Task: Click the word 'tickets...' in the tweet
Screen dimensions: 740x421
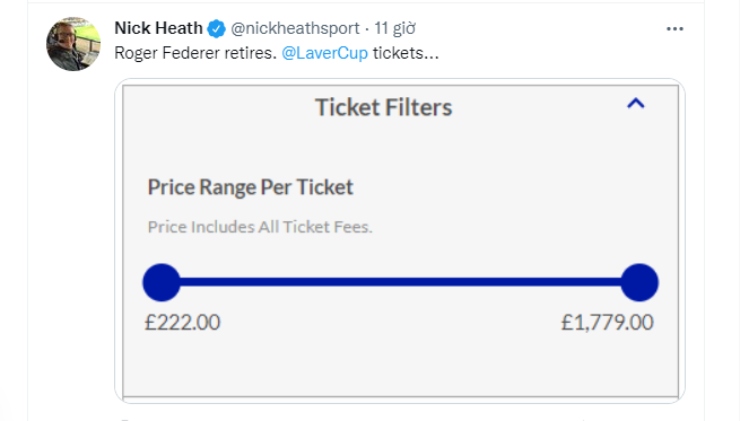Action: pyautogui.click(x=406, y=53)
